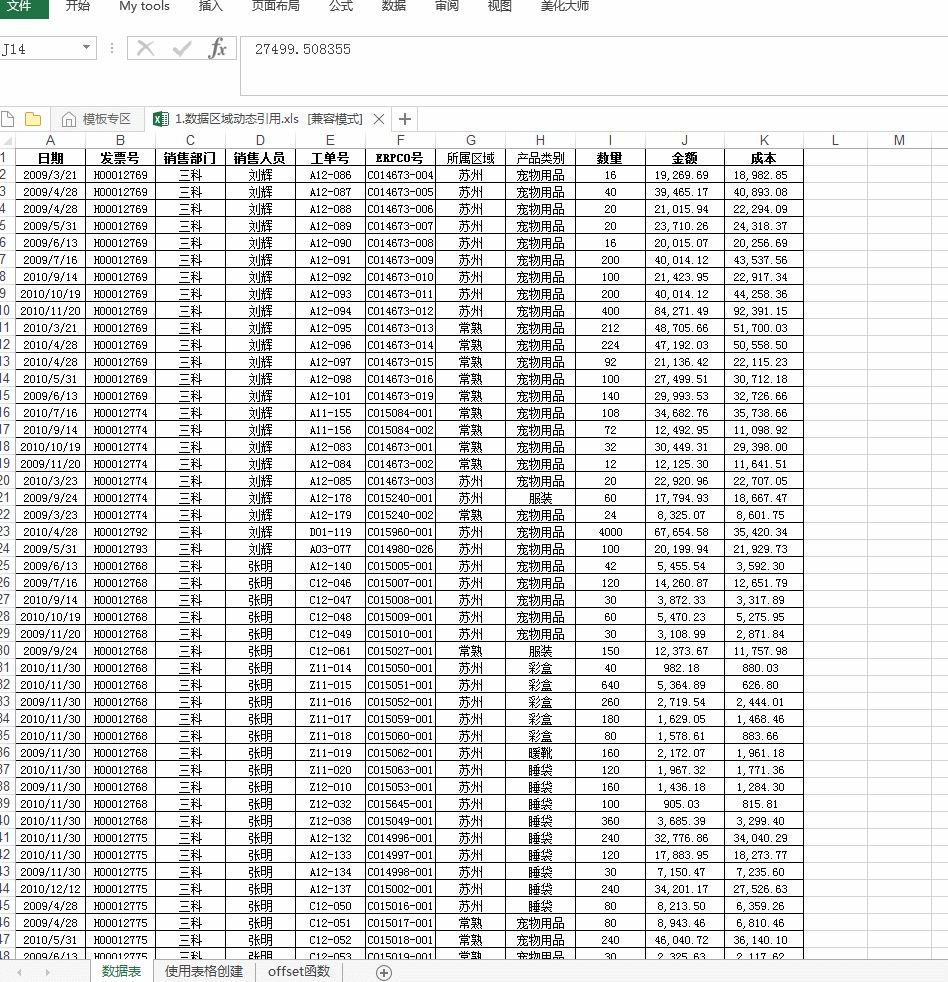
Task: Select cell with date 2010/12/12
Action: tap(50, 889)
